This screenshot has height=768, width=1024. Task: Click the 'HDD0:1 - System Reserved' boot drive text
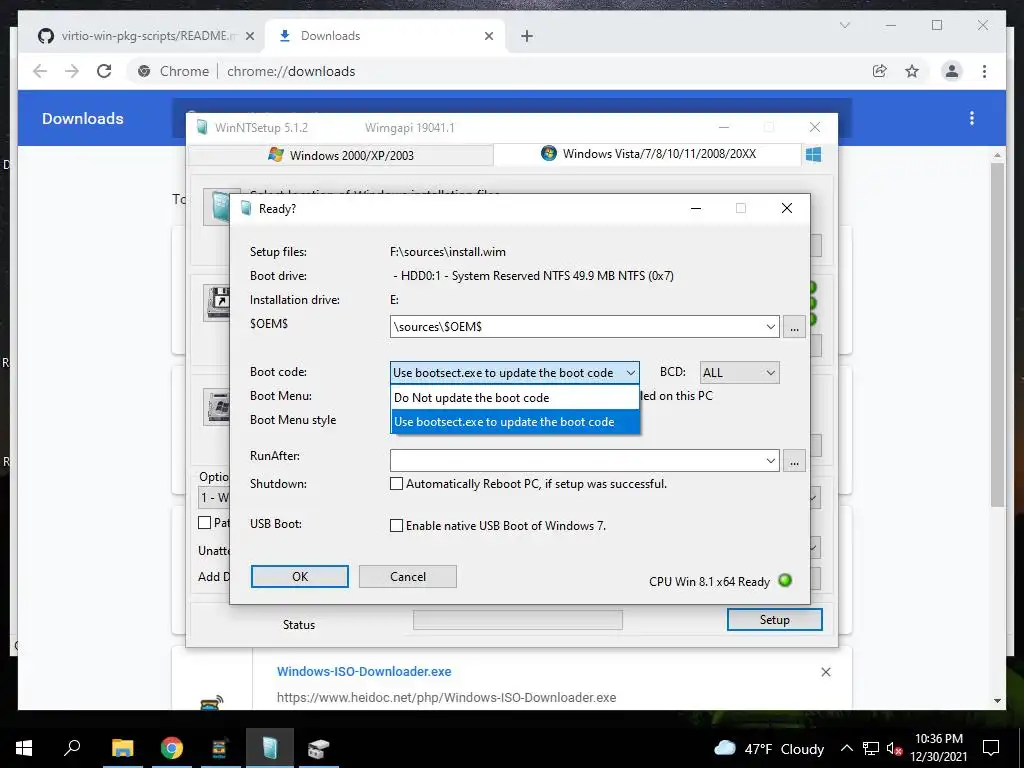pos(533,276)
